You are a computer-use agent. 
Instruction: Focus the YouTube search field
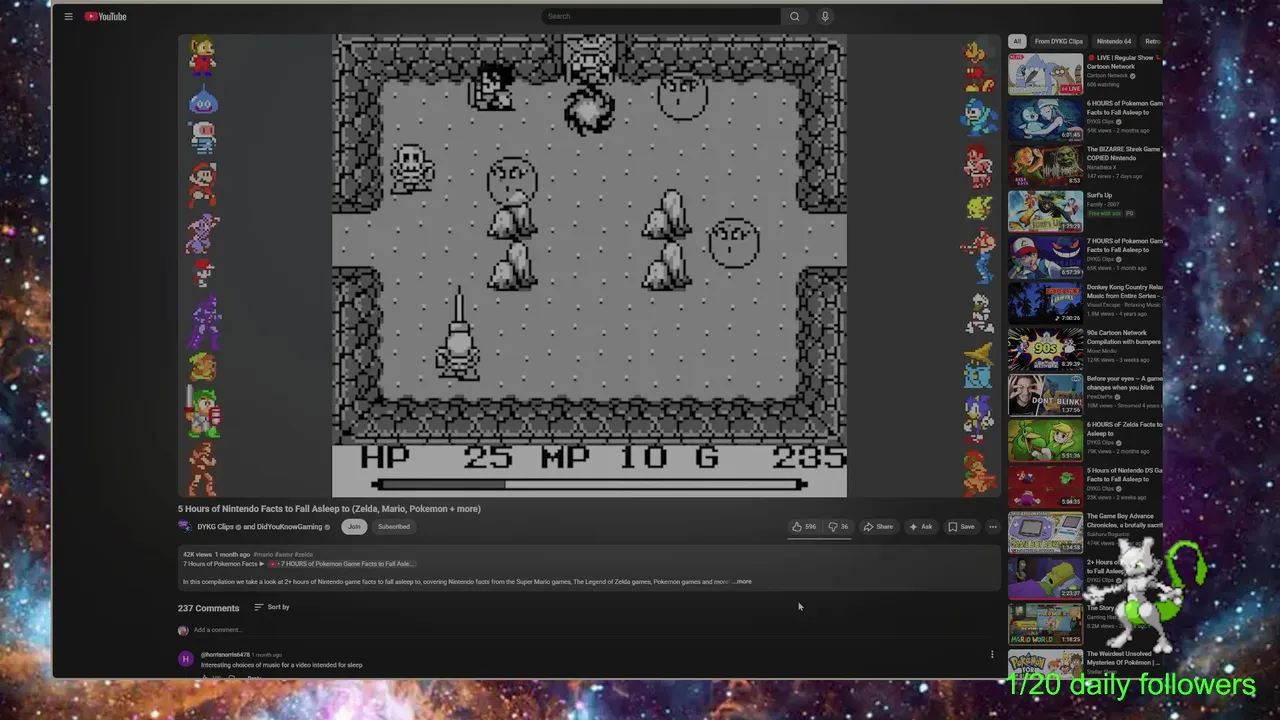661,16
